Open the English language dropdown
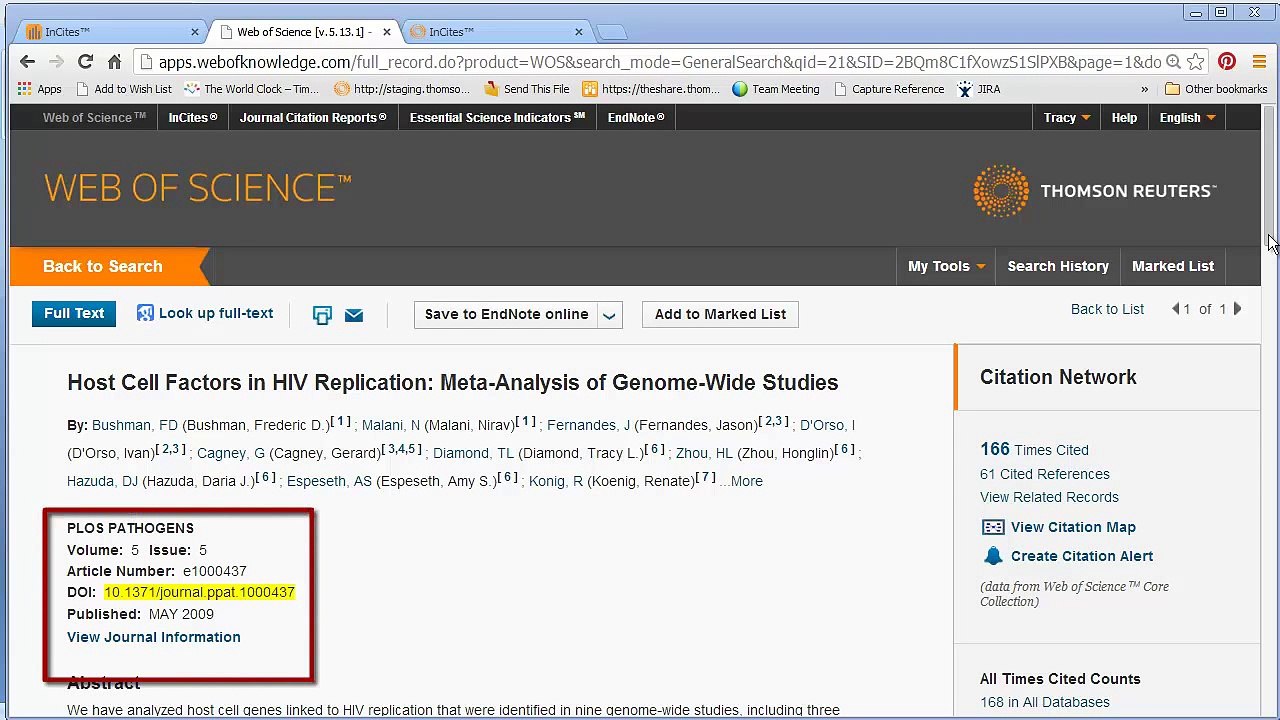Screen dimensions: 1280x720 point(1187,118)
